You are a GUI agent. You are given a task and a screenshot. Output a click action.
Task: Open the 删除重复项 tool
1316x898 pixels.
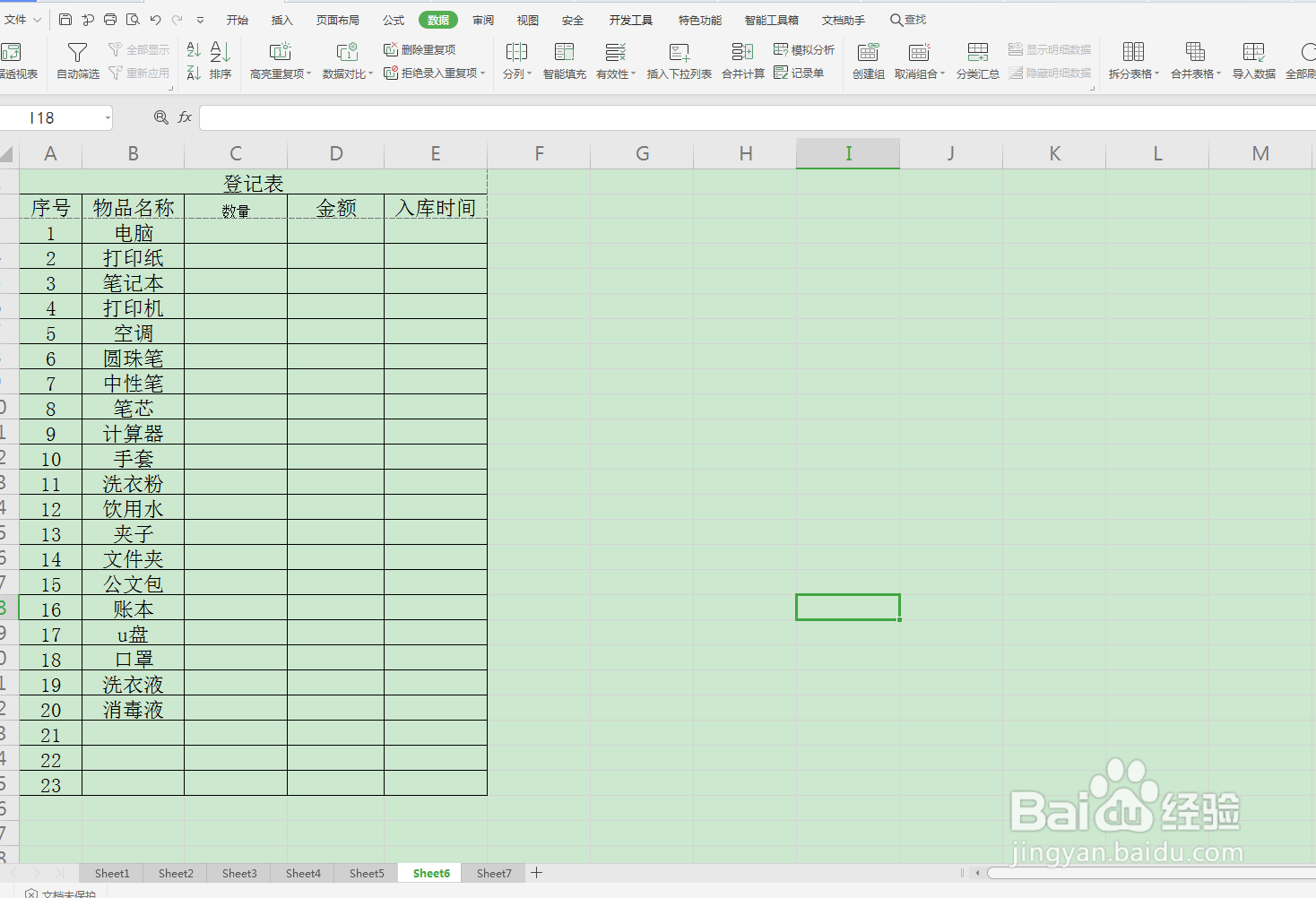click(420, 49)
